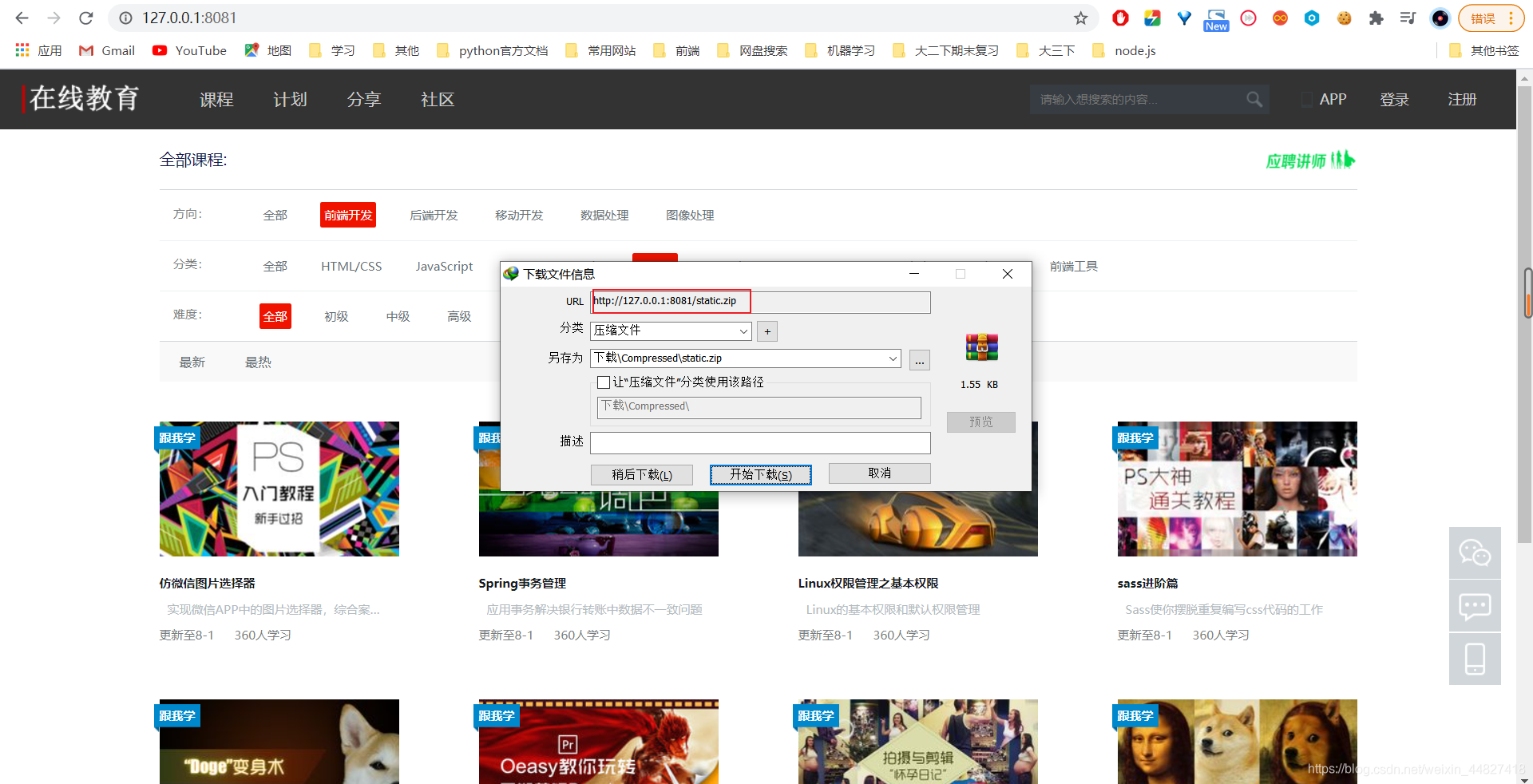The image size is (1533, 784).
Task: Open the Doge变身术 course thumbnail
Action: pos(279,741)
